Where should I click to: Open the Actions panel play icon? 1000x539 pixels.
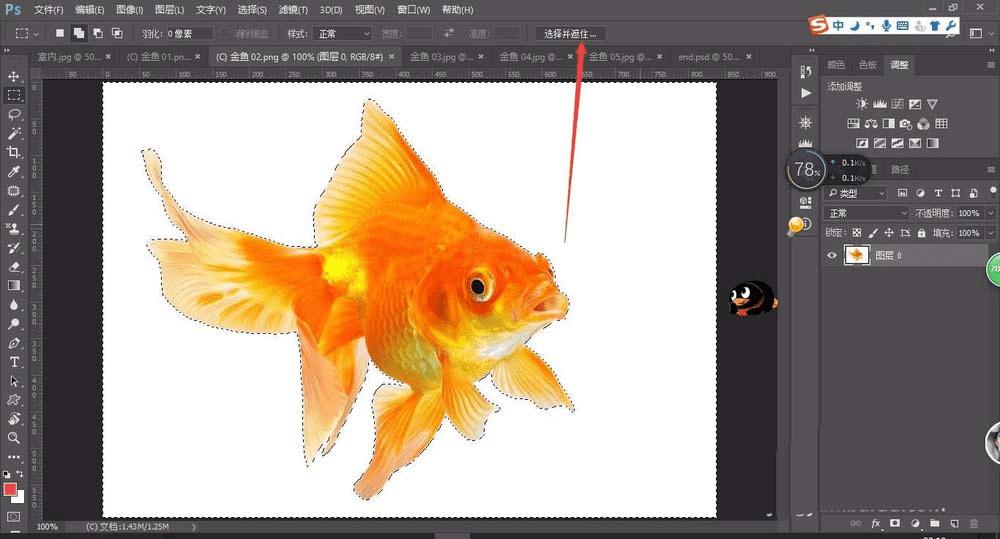pyautogui.click(x=806, y=93)
